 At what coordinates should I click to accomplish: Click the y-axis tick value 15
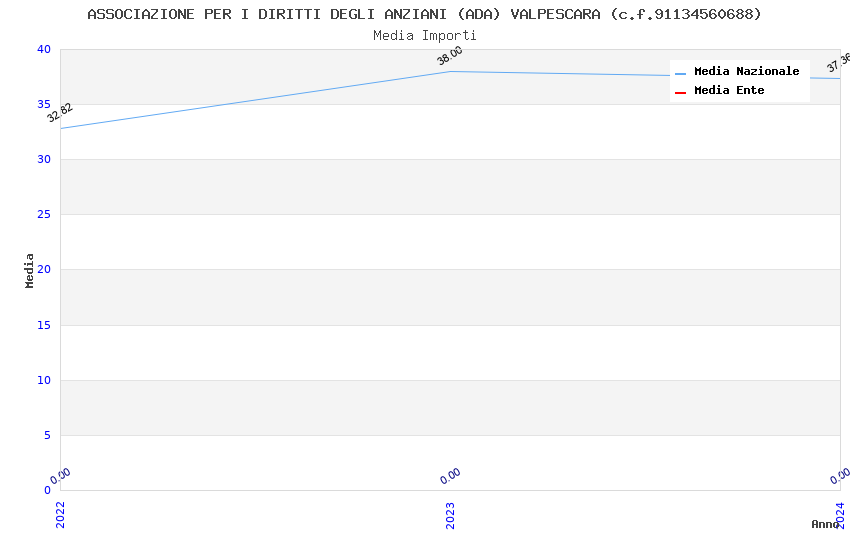[x=44, y=325]
